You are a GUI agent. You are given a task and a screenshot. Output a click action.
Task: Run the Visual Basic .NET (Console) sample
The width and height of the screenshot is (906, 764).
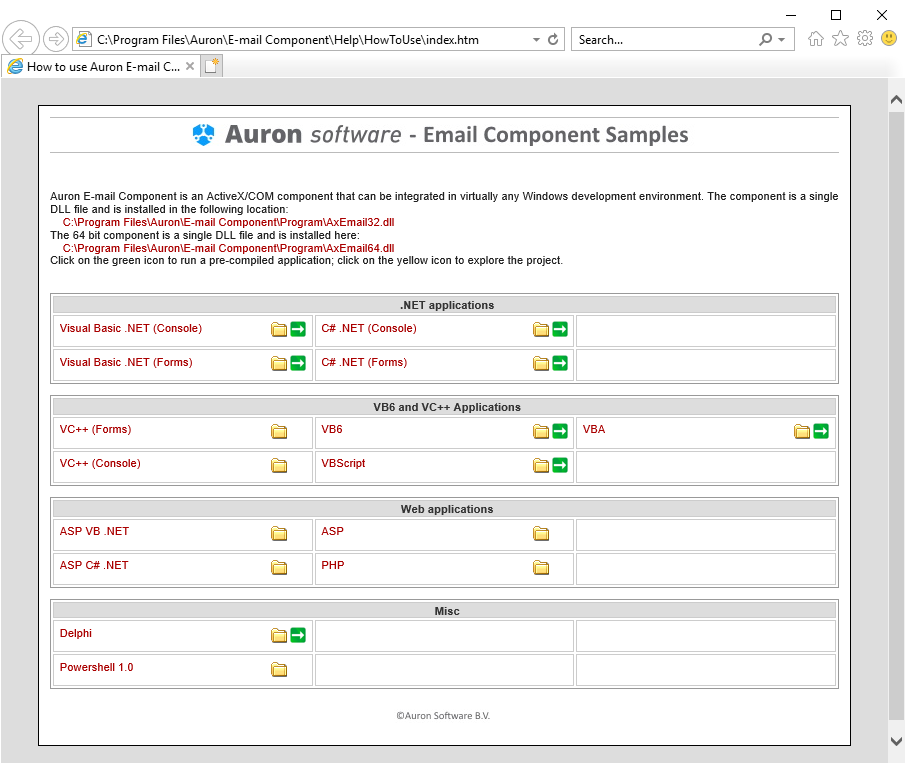pyautogui.click(x=298, y=329)
